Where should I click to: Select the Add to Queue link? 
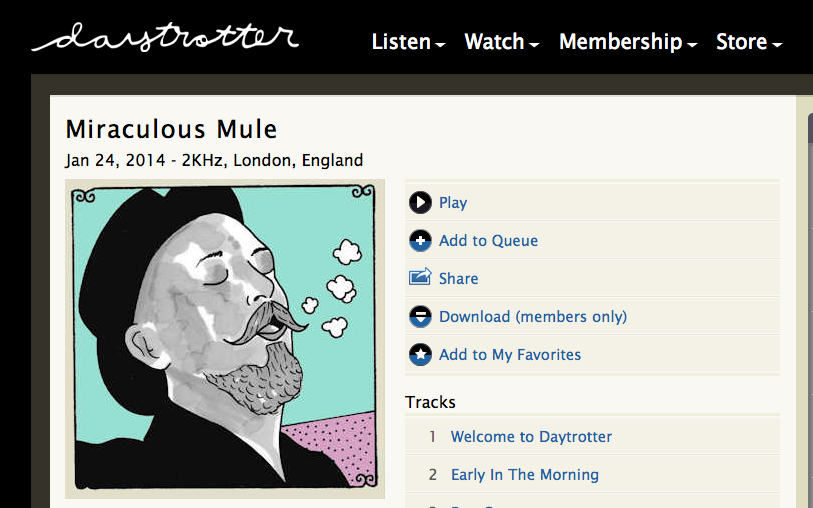(x=488, y=241)
